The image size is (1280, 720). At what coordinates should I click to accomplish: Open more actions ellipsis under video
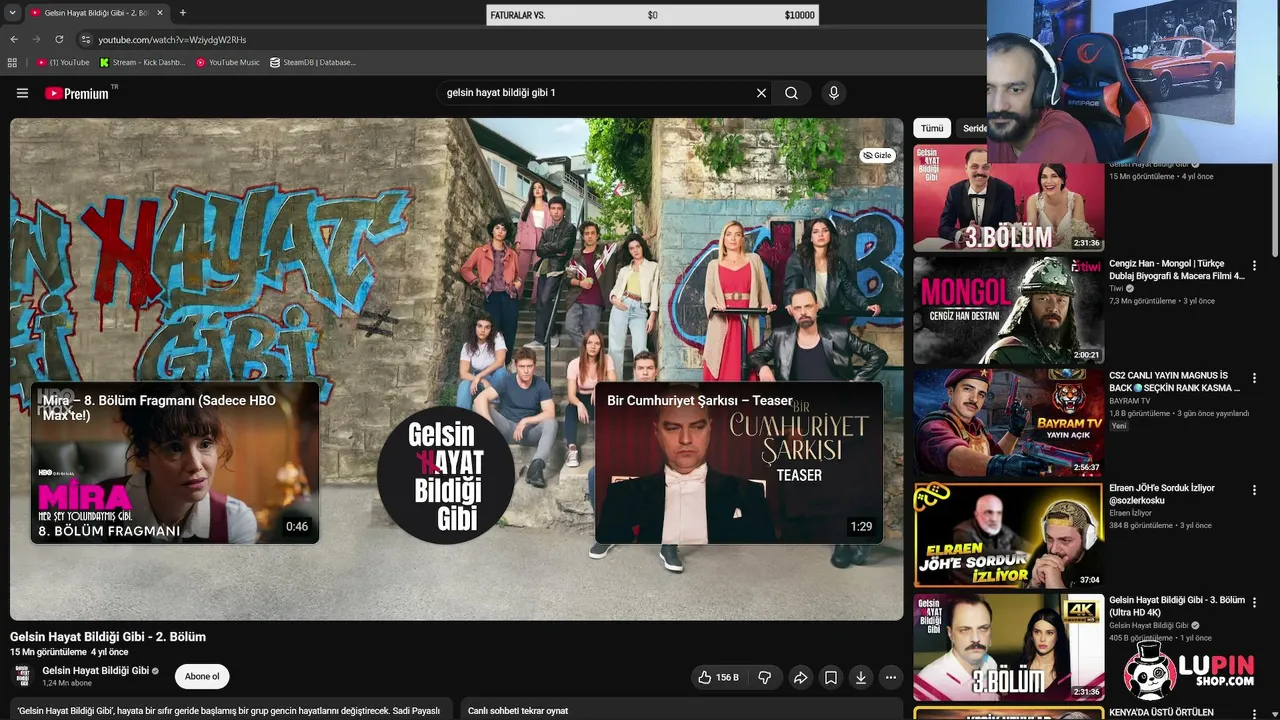tap(890, 677)
